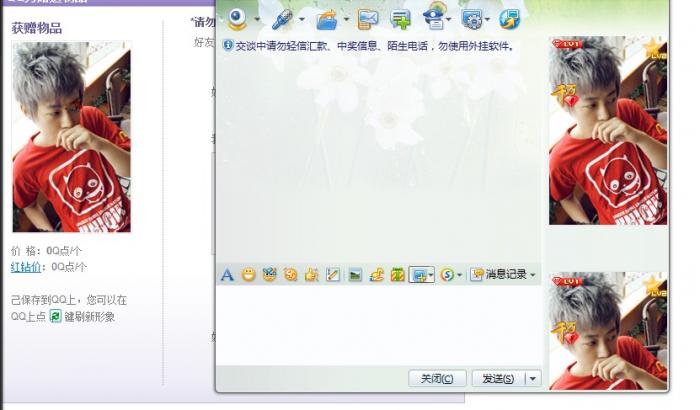The height and width of the screenshot is (410, 700).
Task: Click the upper contact QQ show avatar
Action: click(x=608, y=130)
